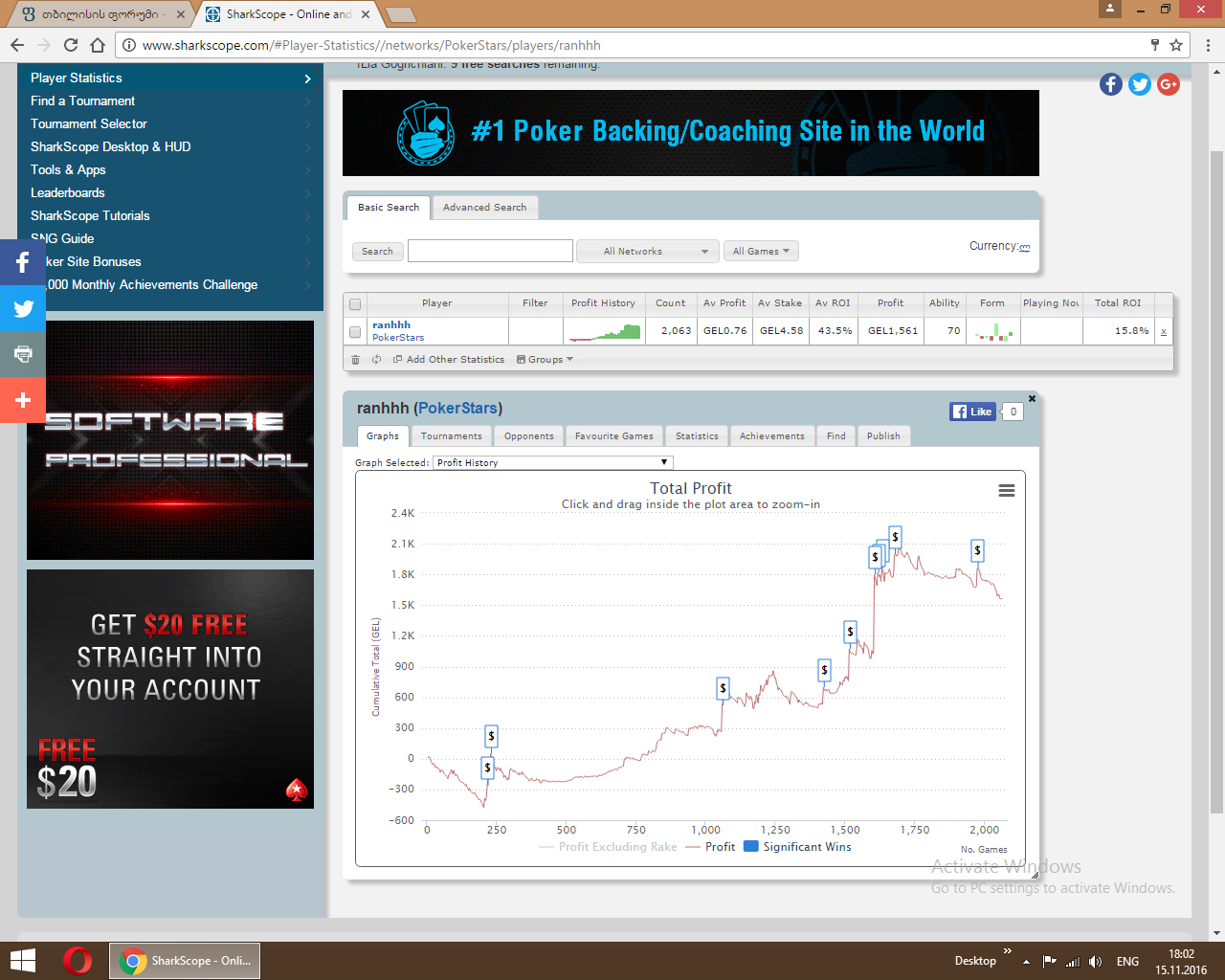The height and width of the screenshot is (980, 1225).
Task: Open the Tournaments tab
Action: click(x=452, y=436)
